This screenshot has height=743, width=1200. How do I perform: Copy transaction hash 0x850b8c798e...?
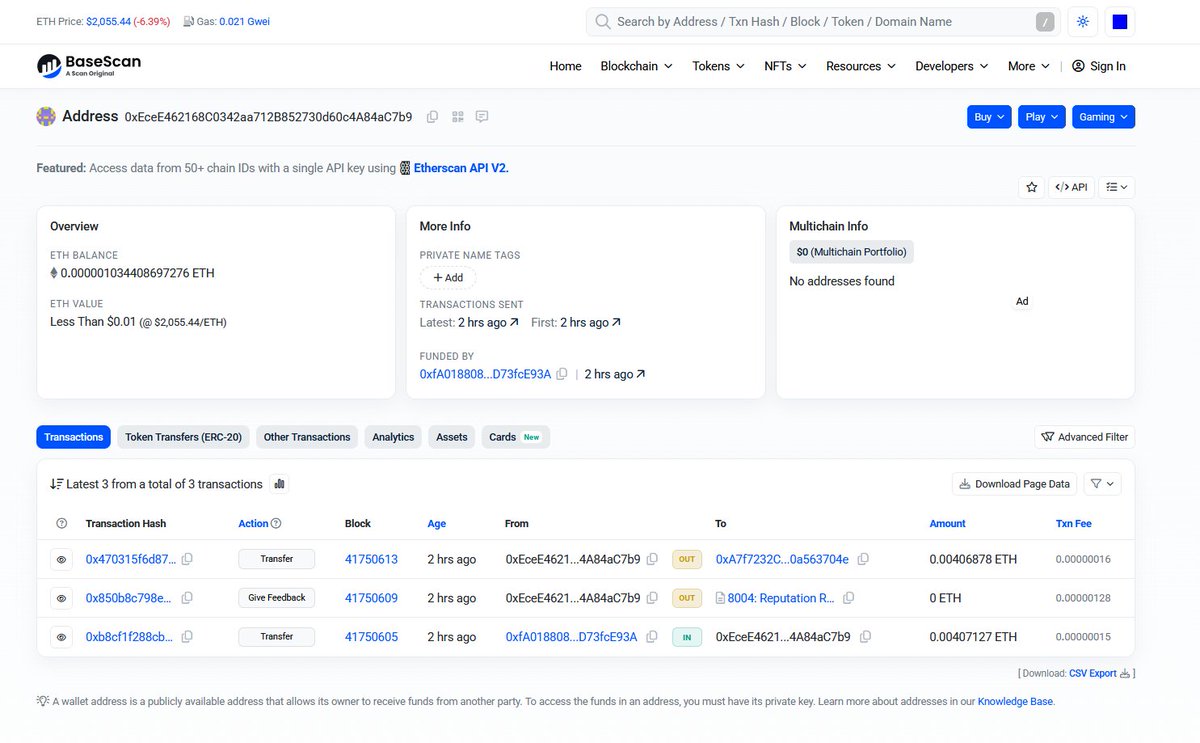[x=187, y=598]
